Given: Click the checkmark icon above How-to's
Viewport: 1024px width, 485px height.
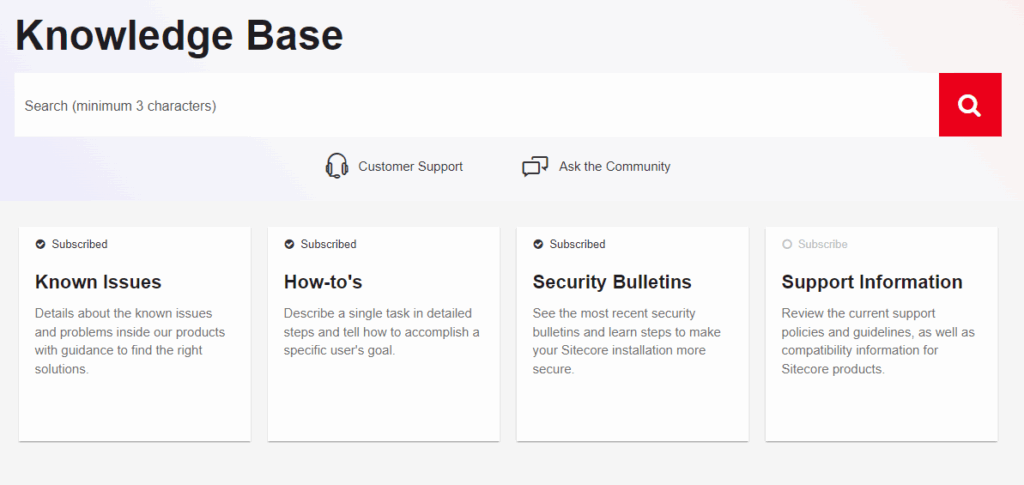Looking at the screenshot, I should (289, 244).
